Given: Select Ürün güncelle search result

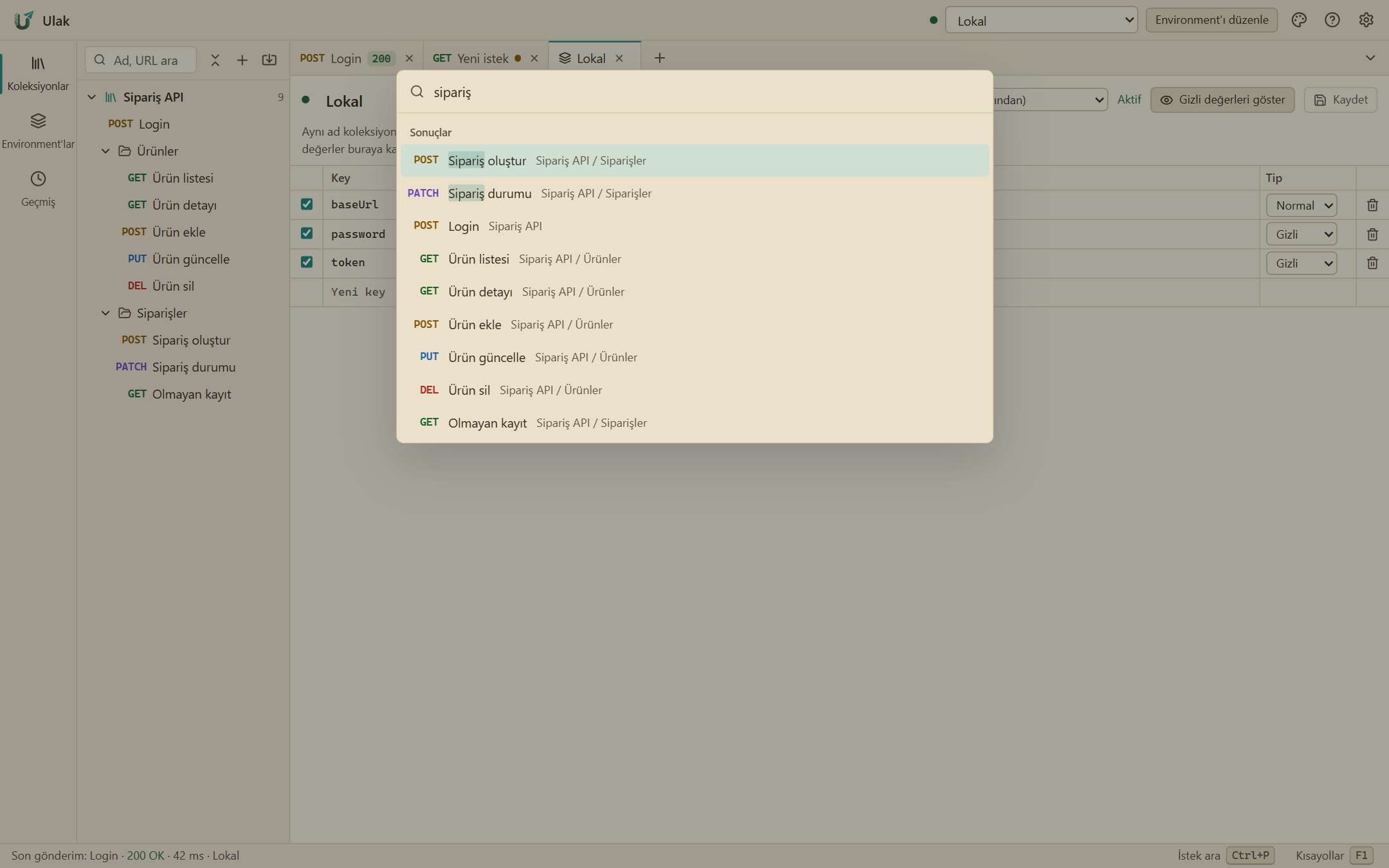Looking at the screenshot, I should (694, 357).
